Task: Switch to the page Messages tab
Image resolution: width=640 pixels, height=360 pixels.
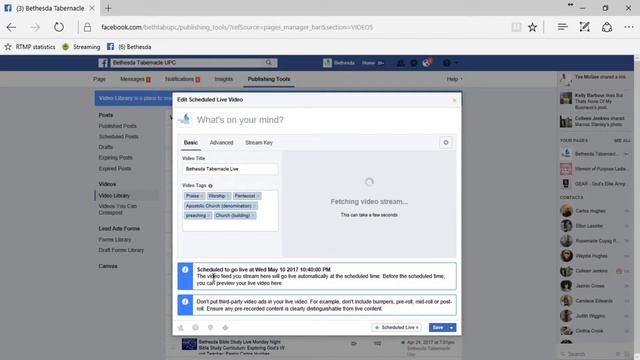Action: pyautogui.click(x=135, y=79)
